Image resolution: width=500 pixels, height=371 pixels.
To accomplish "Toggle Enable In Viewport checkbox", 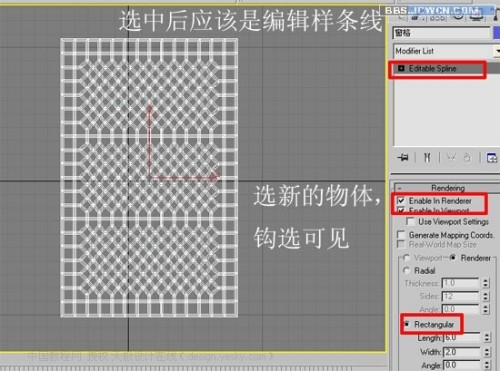I will [x=401, y=211].
